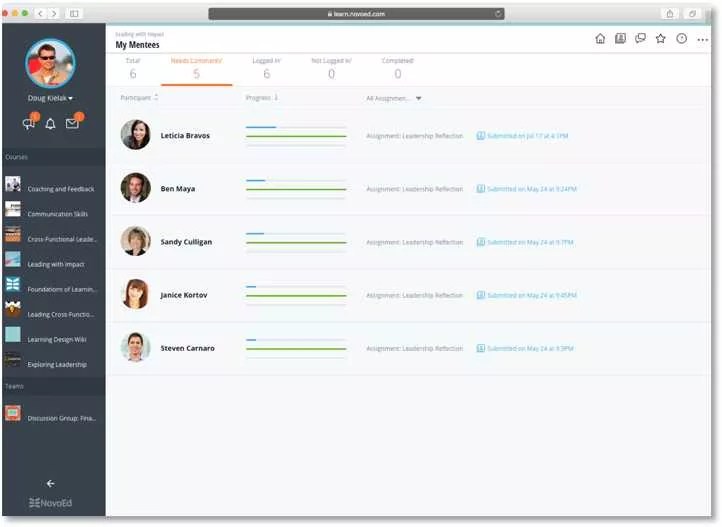Click the learner directory icon beside the home icon
Viewport: 722px width, 527px height.
(620, 39)
